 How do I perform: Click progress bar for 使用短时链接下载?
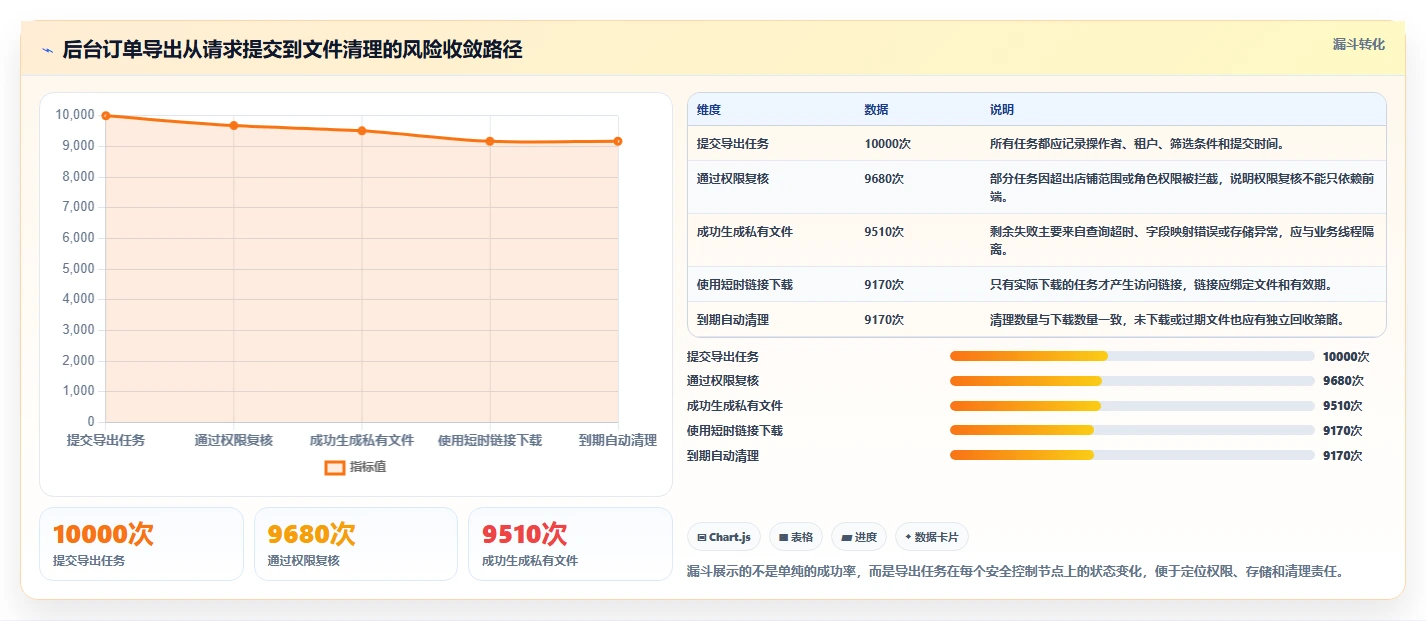click(x=1132, y=431)
